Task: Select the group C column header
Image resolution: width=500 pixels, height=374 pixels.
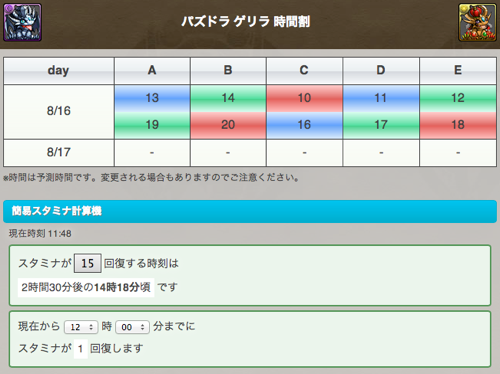Action: click(304, 71)
